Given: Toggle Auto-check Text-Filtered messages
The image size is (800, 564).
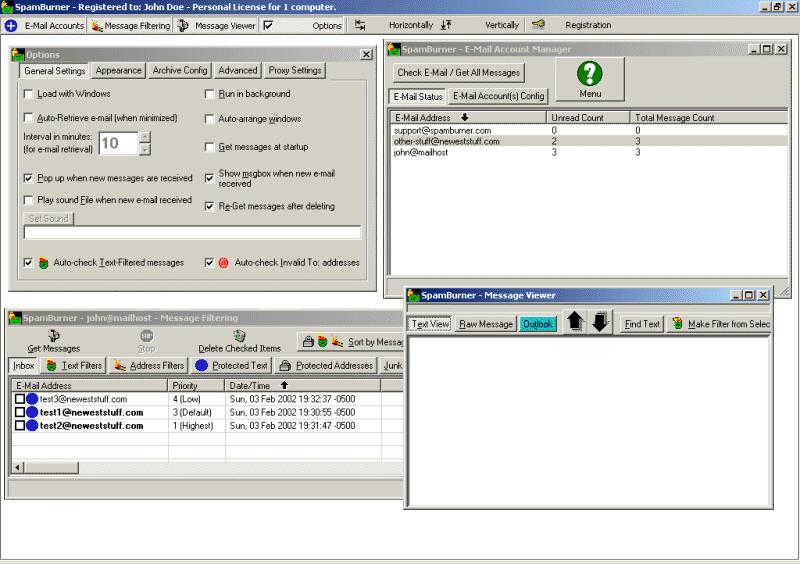Looking at the screenshot, I should tap(29, 263).
